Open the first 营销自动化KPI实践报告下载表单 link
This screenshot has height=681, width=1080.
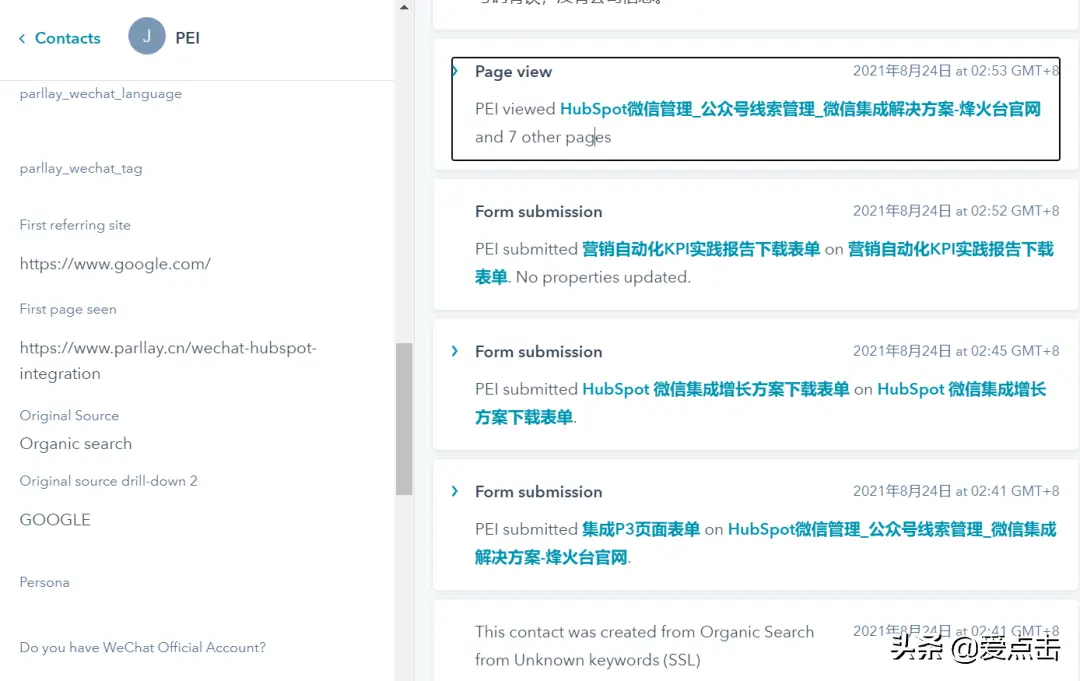click(x=700, y=249)
